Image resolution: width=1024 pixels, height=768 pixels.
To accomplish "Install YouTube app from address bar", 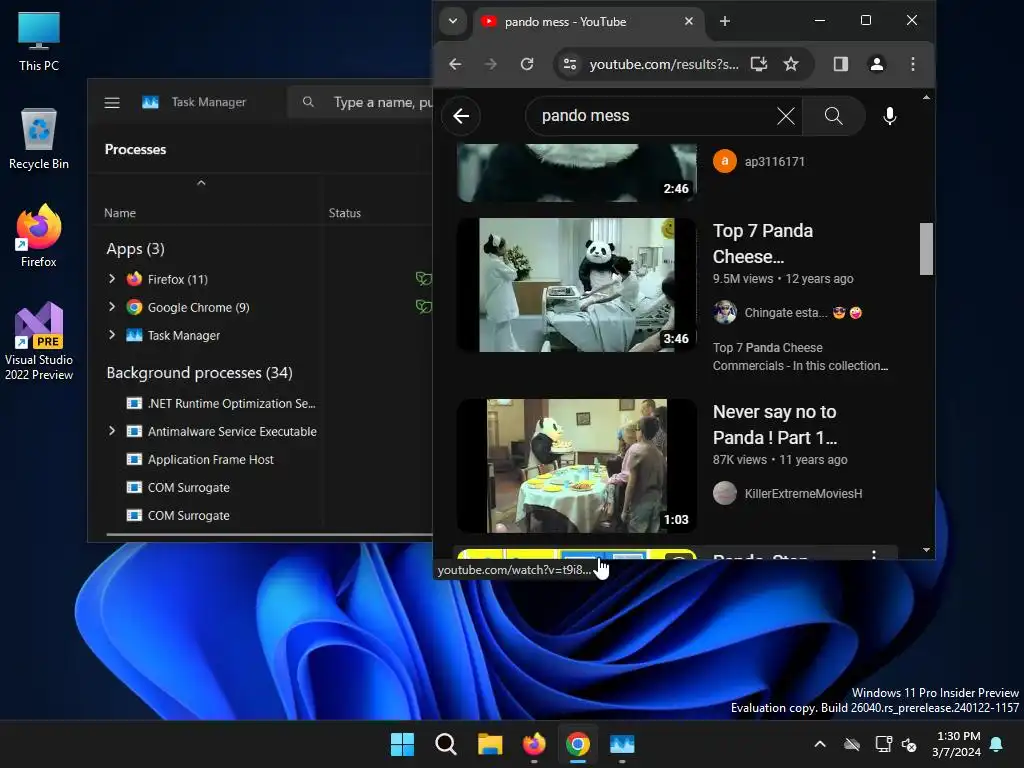I will click(759, 64).
